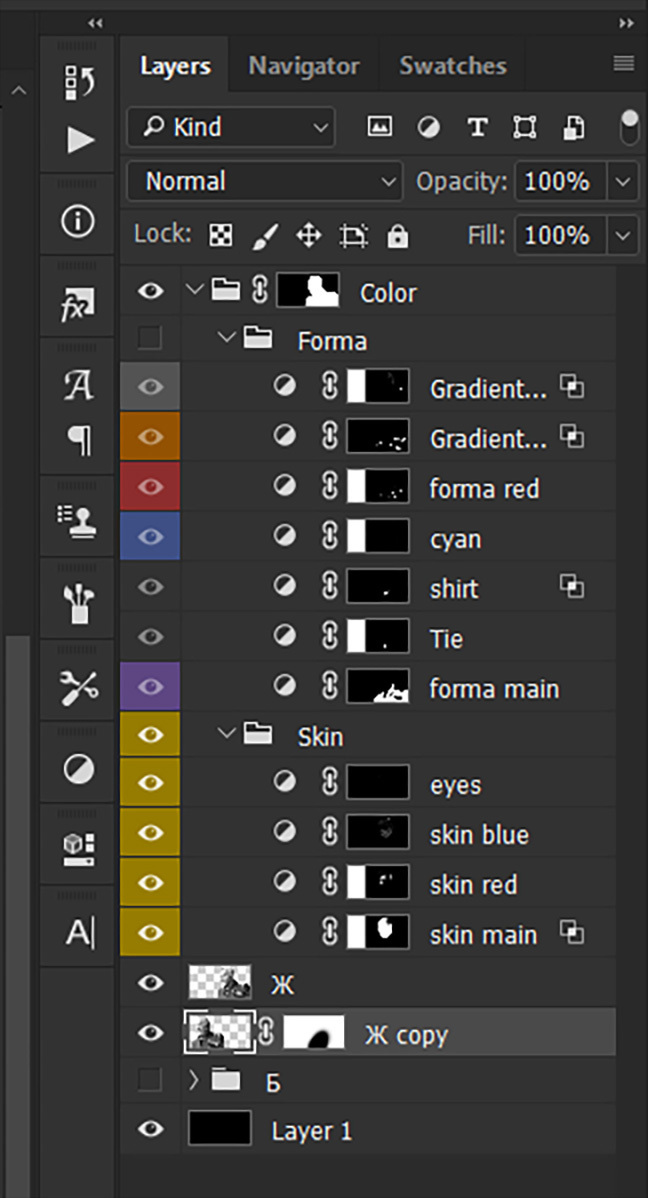The width and height of the screenshot is (648, 1198).
Task: Switch to the Swatches tab
Action: pos(452,66)
